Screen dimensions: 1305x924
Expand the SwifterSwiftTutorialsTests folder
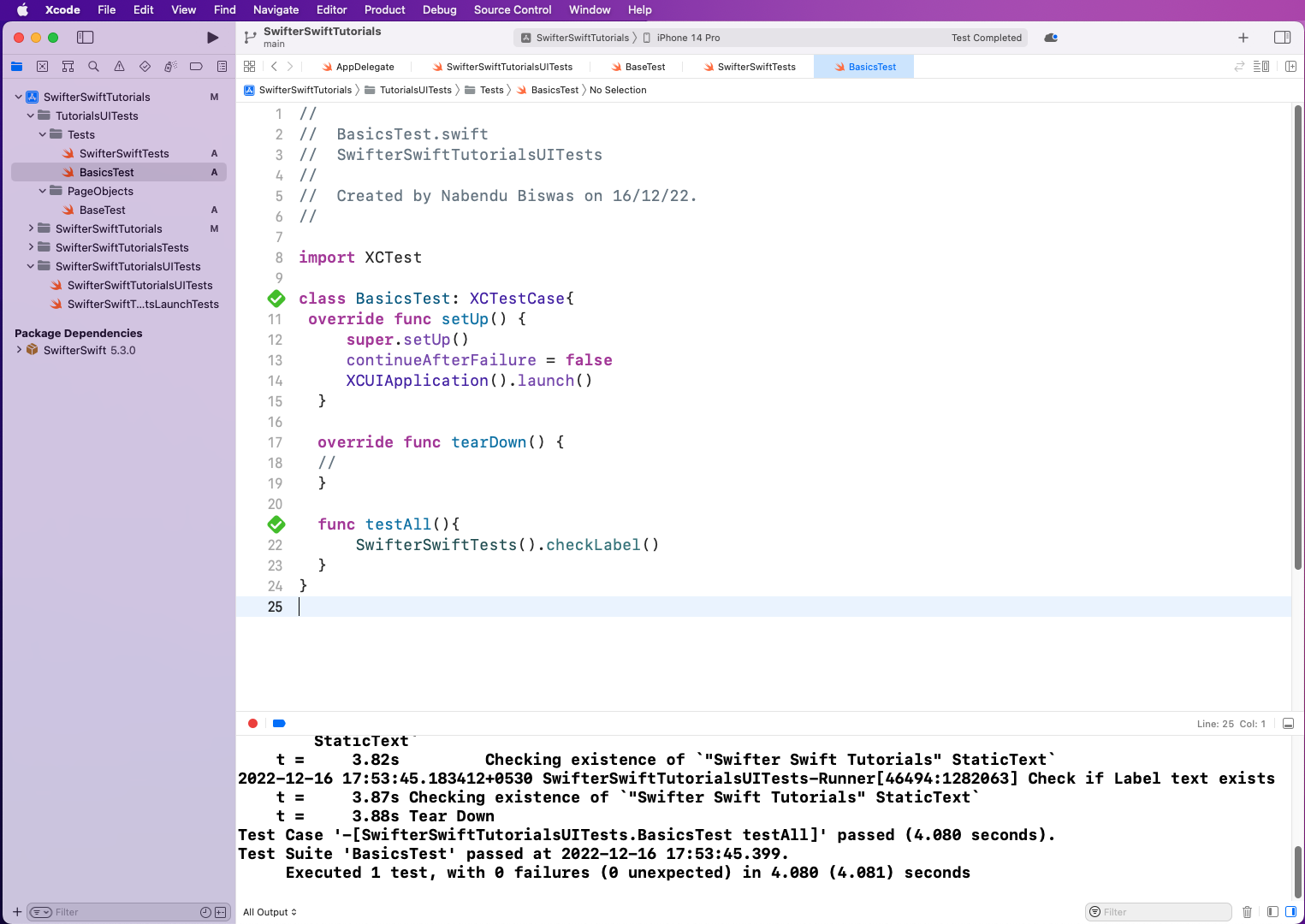point(31,247)
